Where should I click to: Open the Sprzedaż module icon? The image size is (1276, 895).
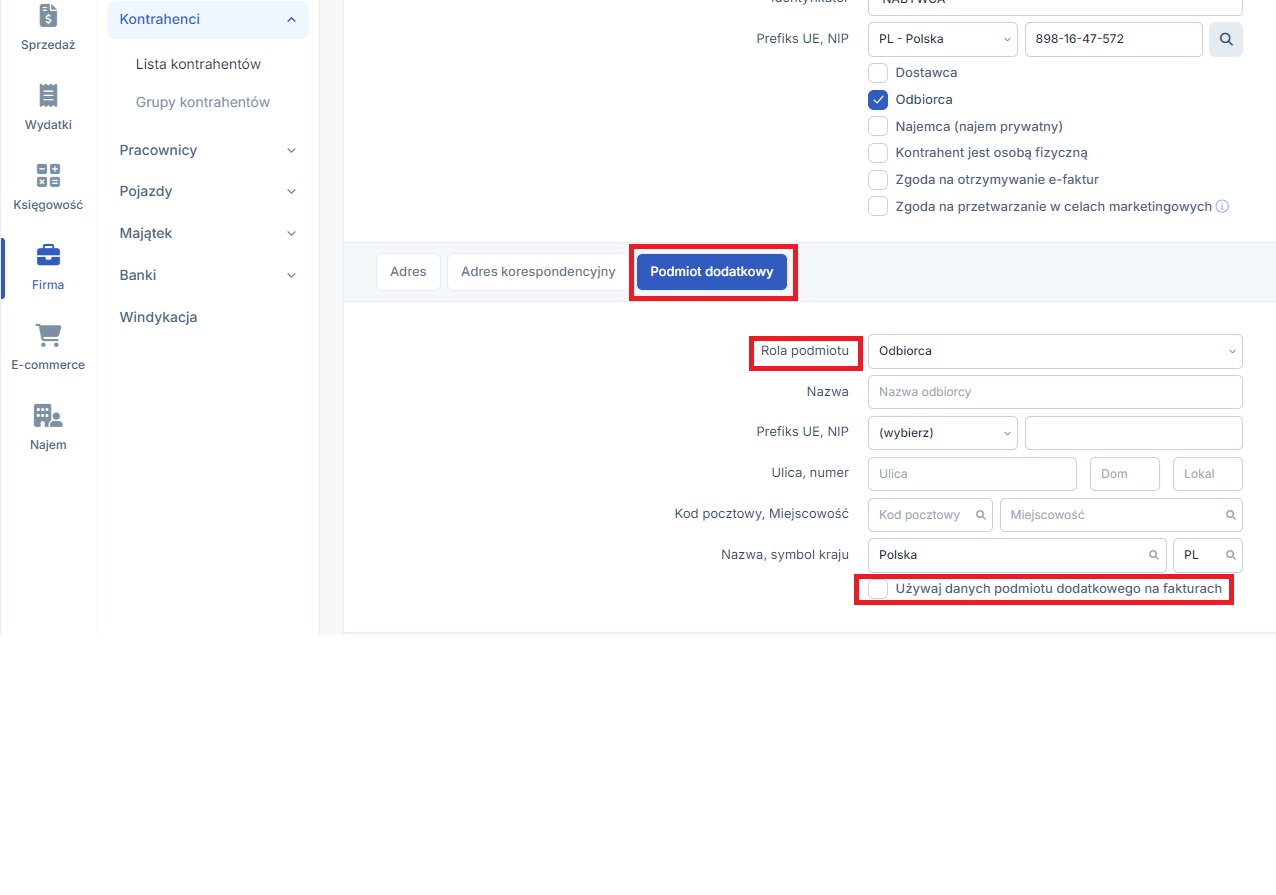pyautogui.click(x=48, y=15)
